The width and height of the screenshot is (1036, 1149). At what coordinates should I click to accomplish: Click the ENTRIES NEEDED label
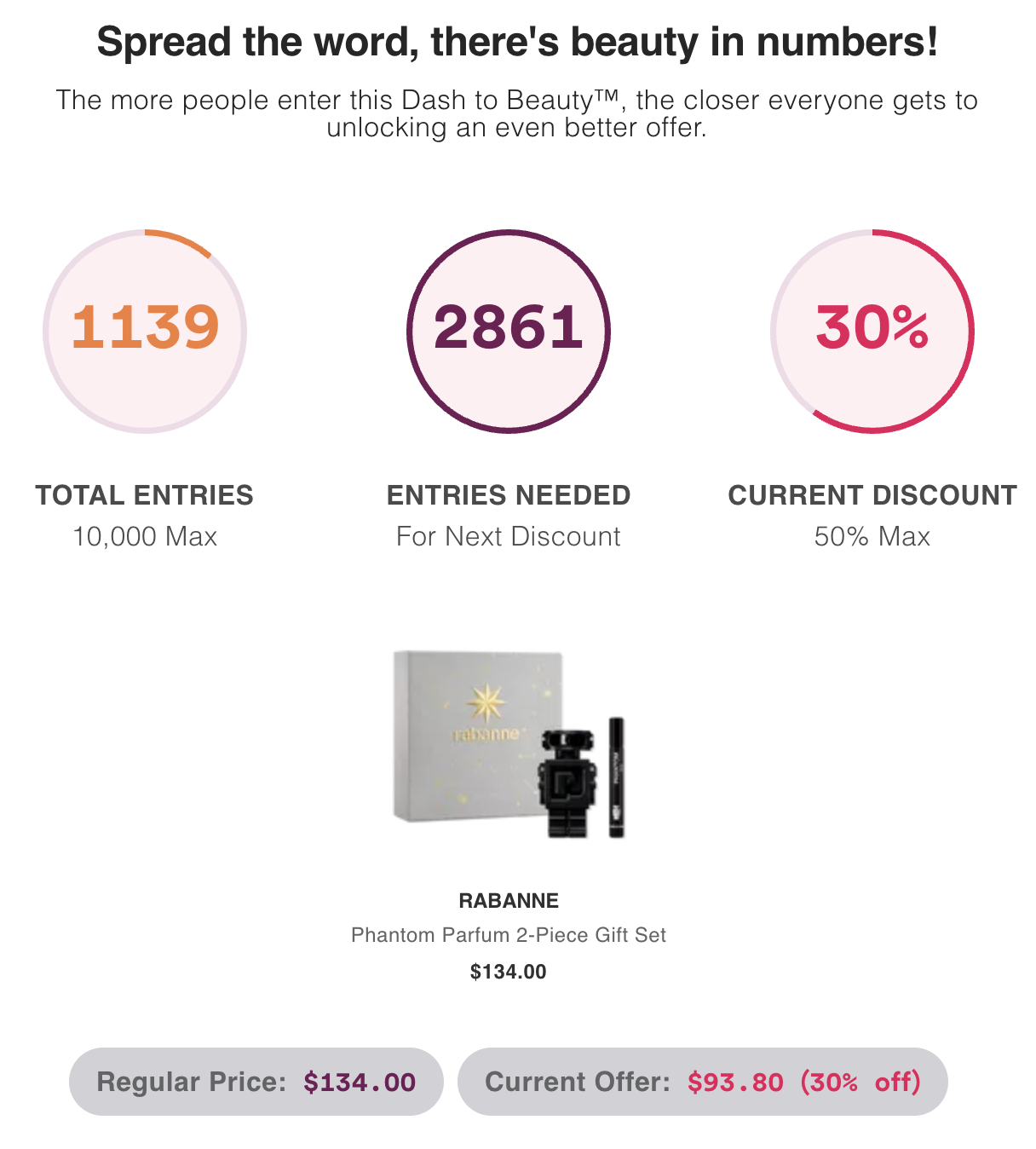(x=509, y=495)
